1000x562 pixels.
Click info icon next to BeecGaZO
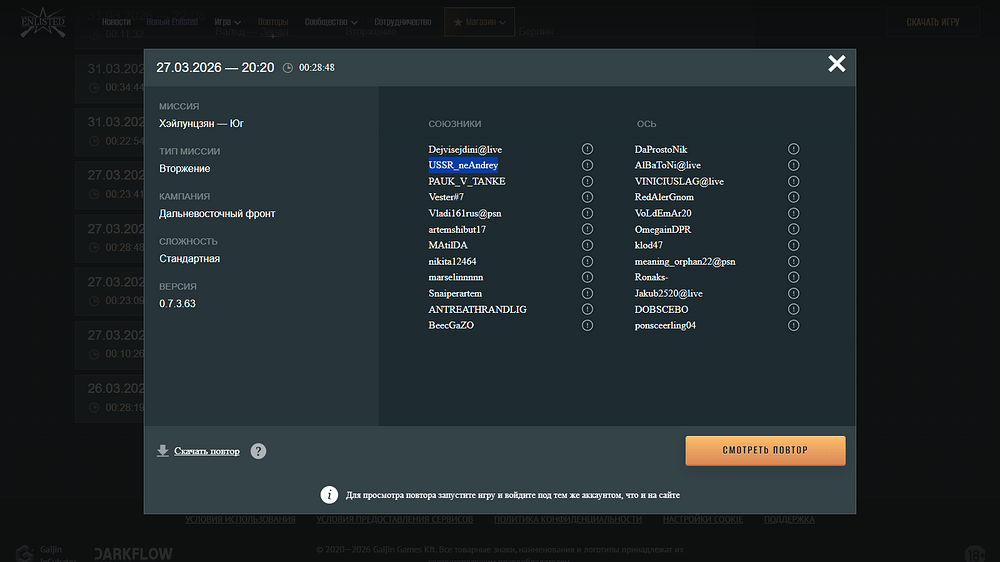pyautogui.click(x=587, y=325)
